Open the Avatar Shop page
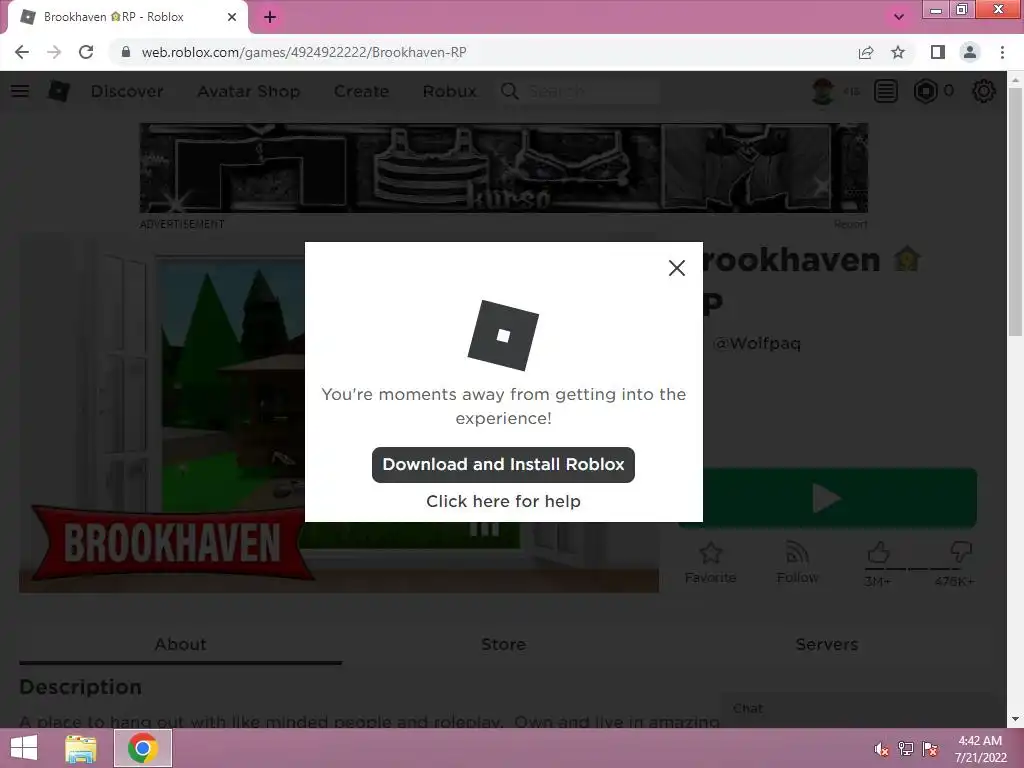Viewport: 1024px width, 768px height. point(249,91)
